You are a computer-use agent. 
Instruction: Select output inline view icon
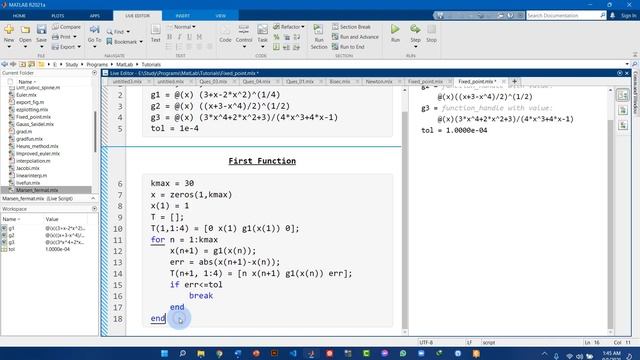point(622,110)
